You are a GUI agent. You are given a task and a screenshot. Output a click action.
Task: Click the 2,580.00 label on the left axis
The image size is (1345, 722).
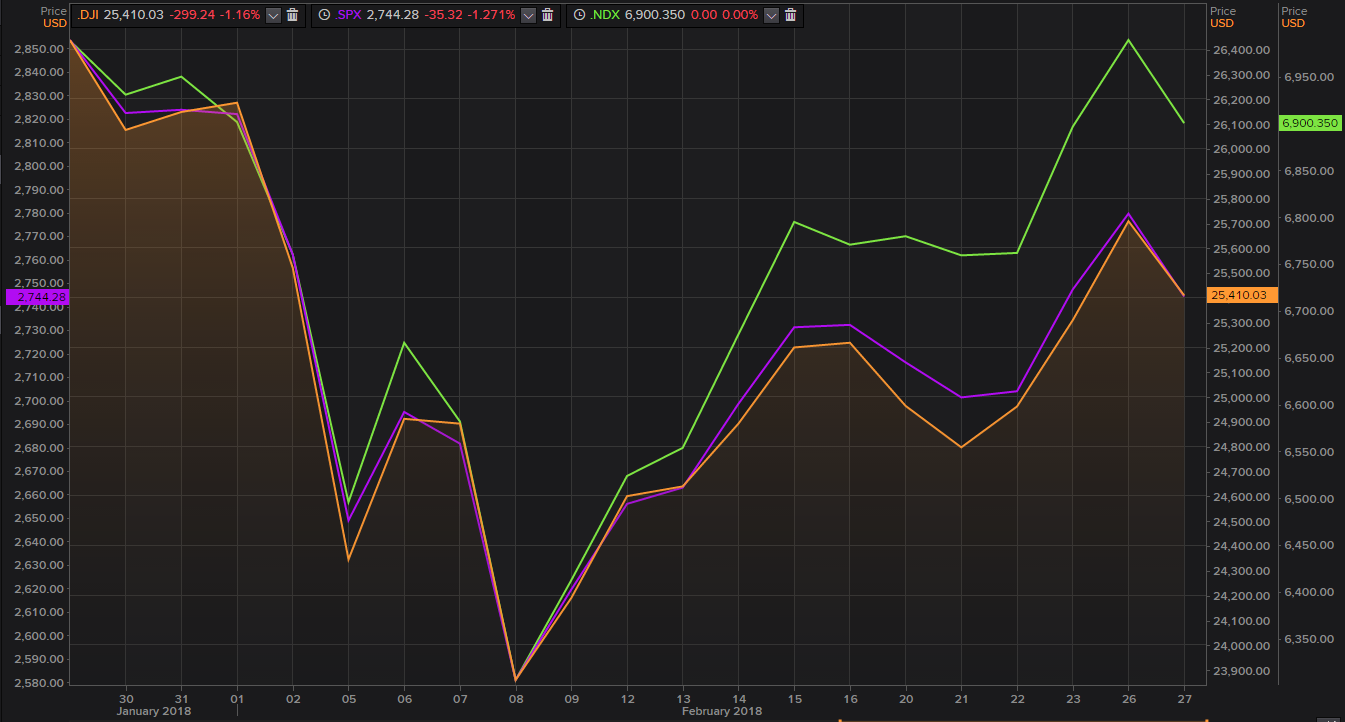[x=40, y=683]
